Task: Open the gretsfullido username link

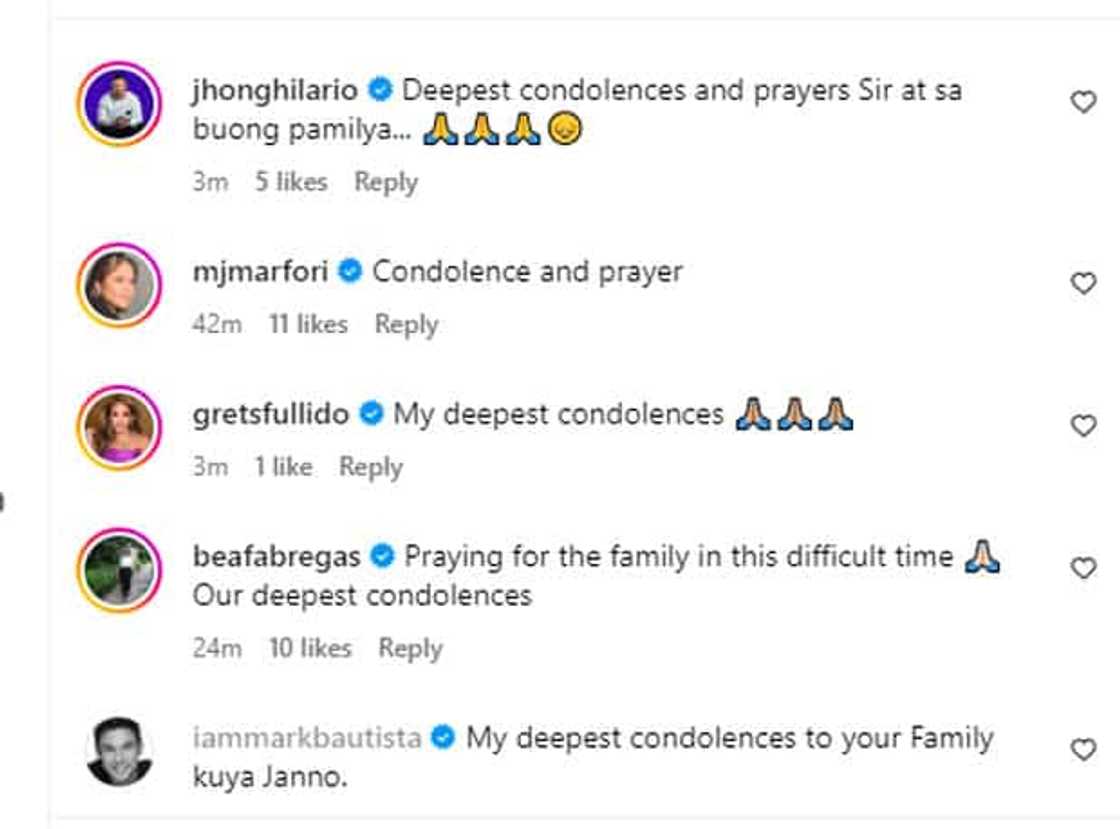Action: pyautogui.click(x=270, y=414)
